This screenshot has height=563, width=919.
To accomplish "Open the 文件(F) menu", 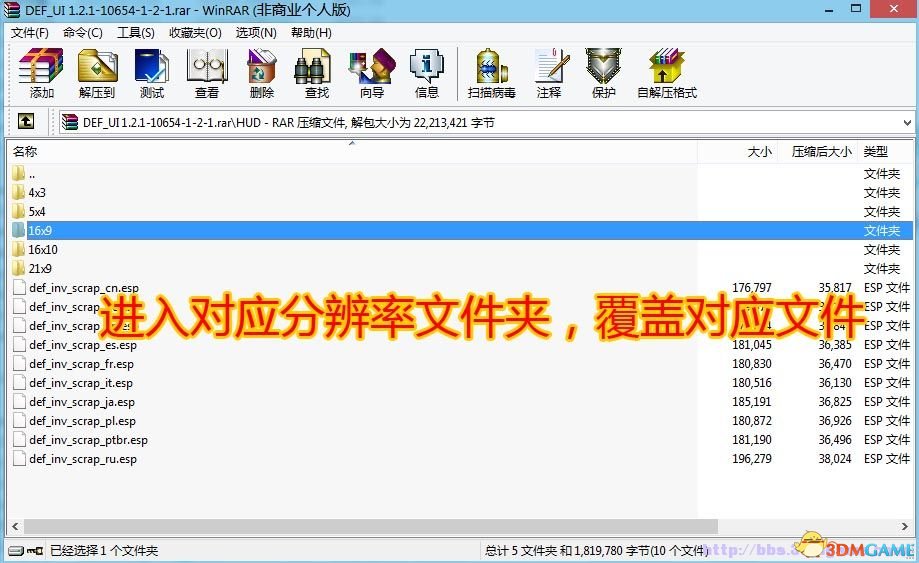I will pyautogui.click(x=29, y=33).
